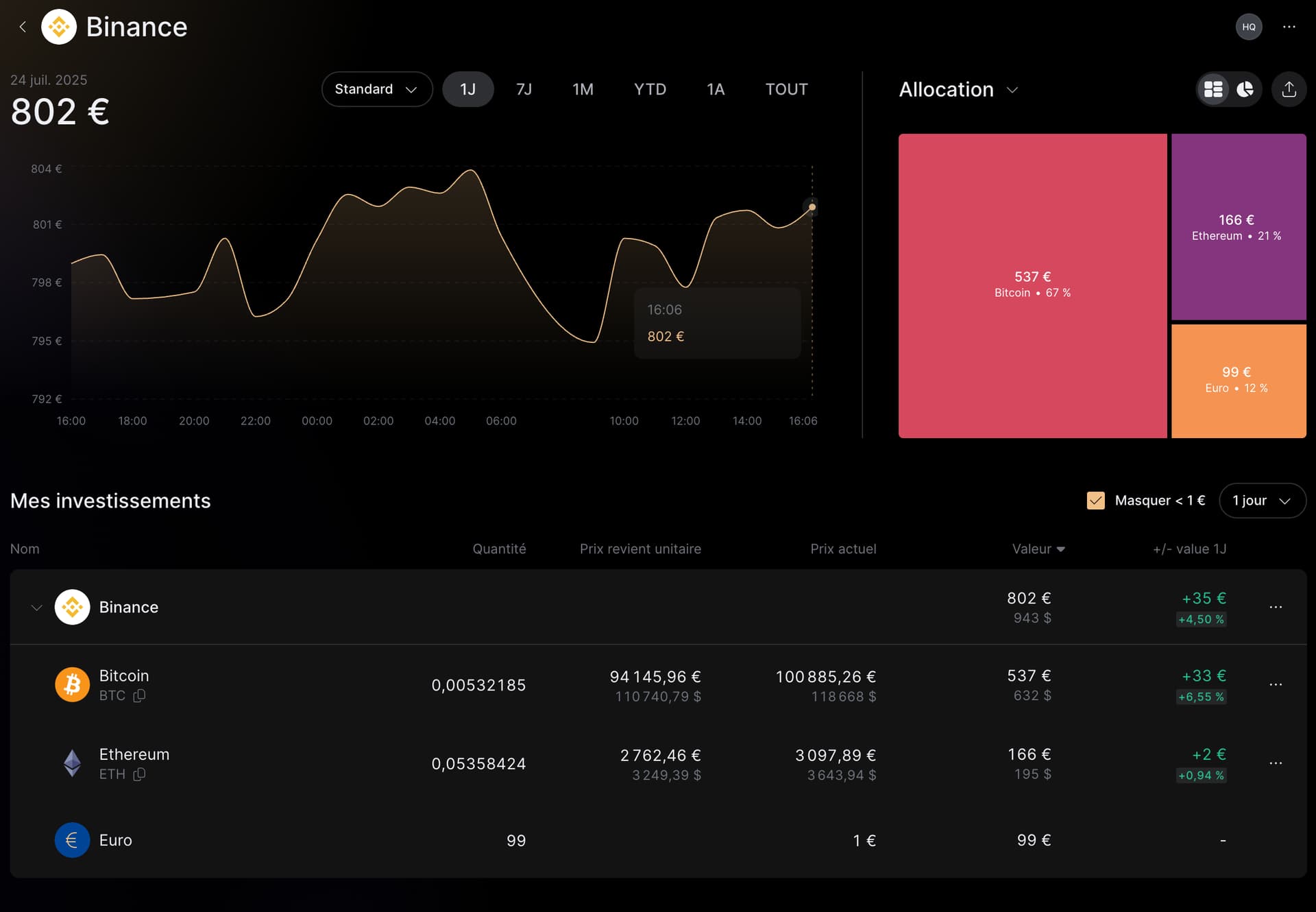Switch allocation to treemap view
Viewport: 1316px width, 912px height.
click(1213, 89)
